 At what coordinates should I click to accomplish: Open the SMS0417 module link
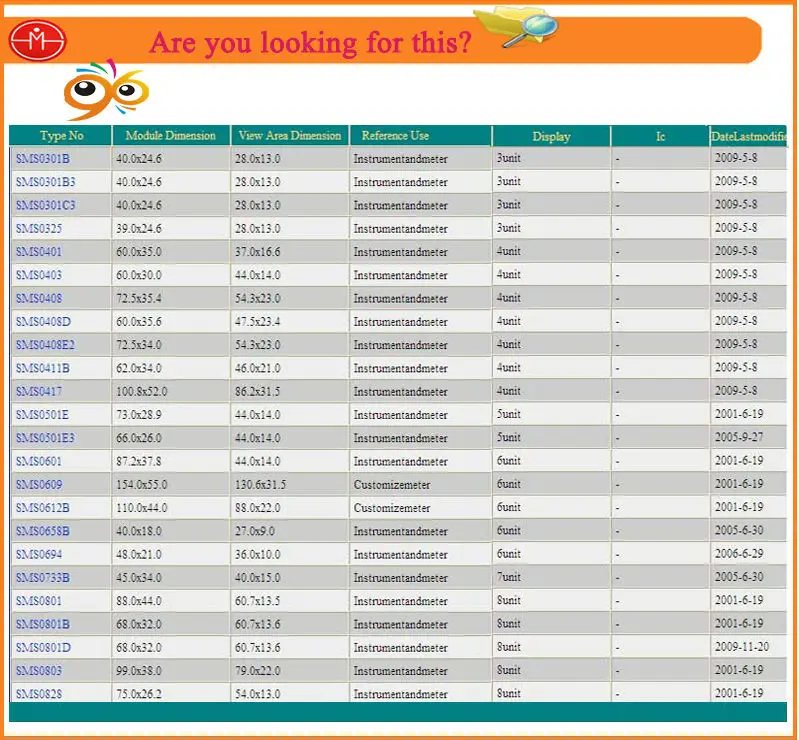38,392
